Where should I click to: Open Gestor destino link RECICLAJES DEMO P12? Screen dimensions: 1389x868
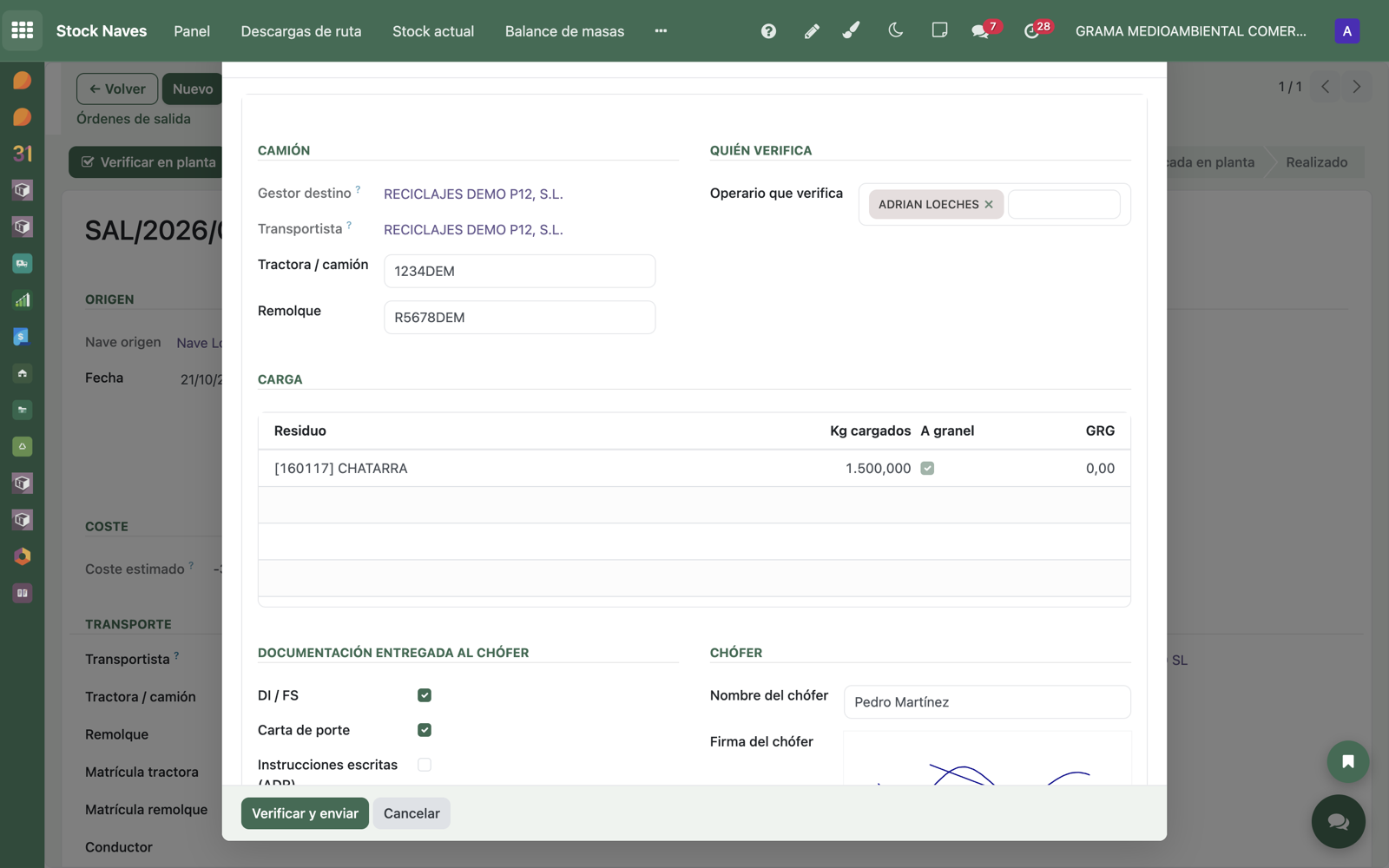(x=473, y=194)
